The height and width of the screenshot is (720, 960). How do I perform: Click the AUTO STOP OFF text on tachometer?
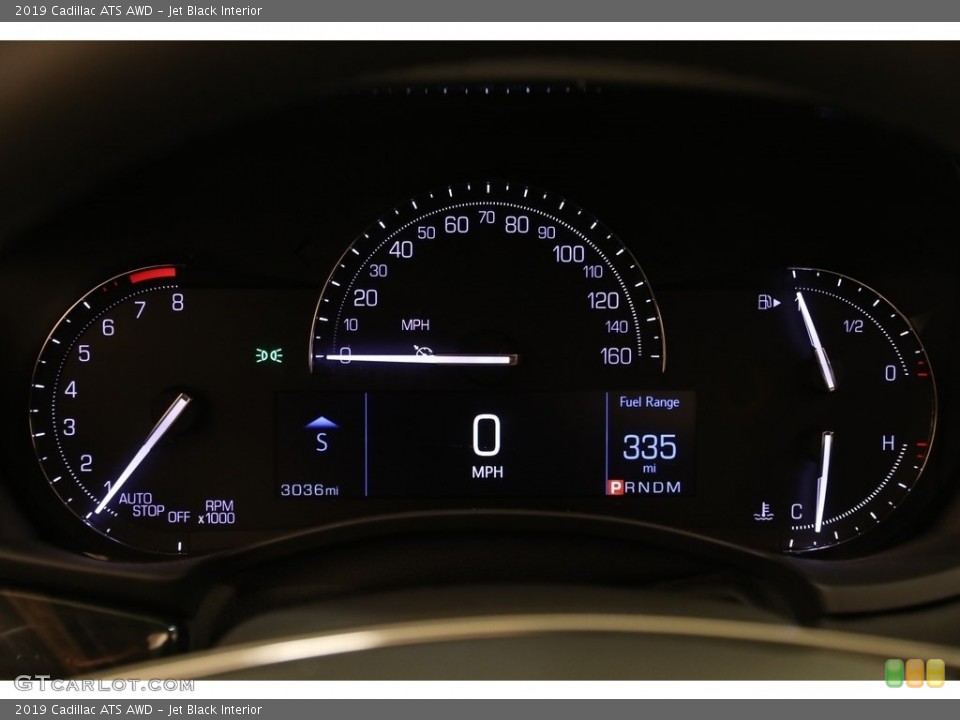coord(154,508)
